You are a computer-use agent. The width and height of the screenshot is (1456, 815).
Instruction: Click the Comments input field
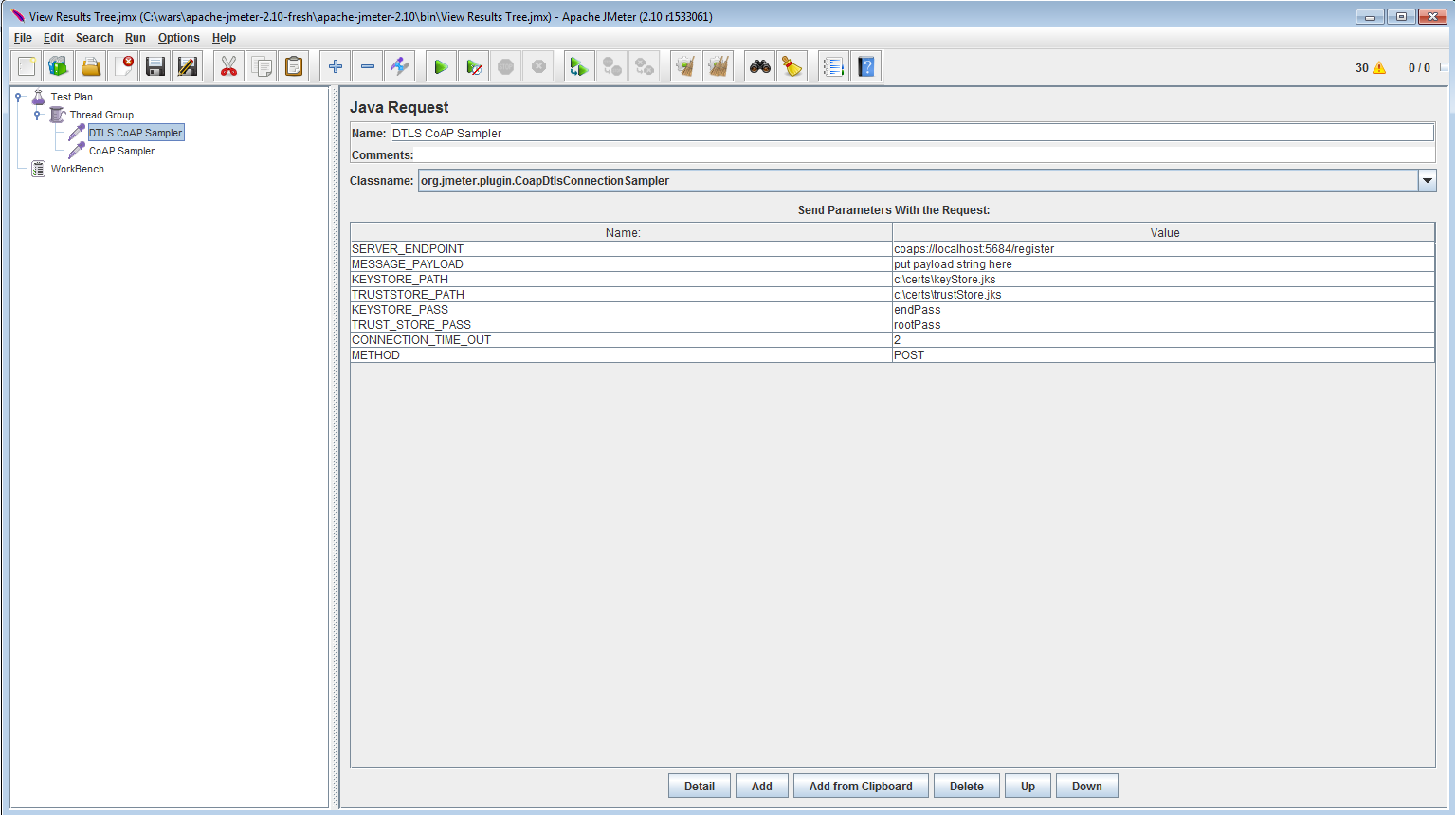(925, 154)
